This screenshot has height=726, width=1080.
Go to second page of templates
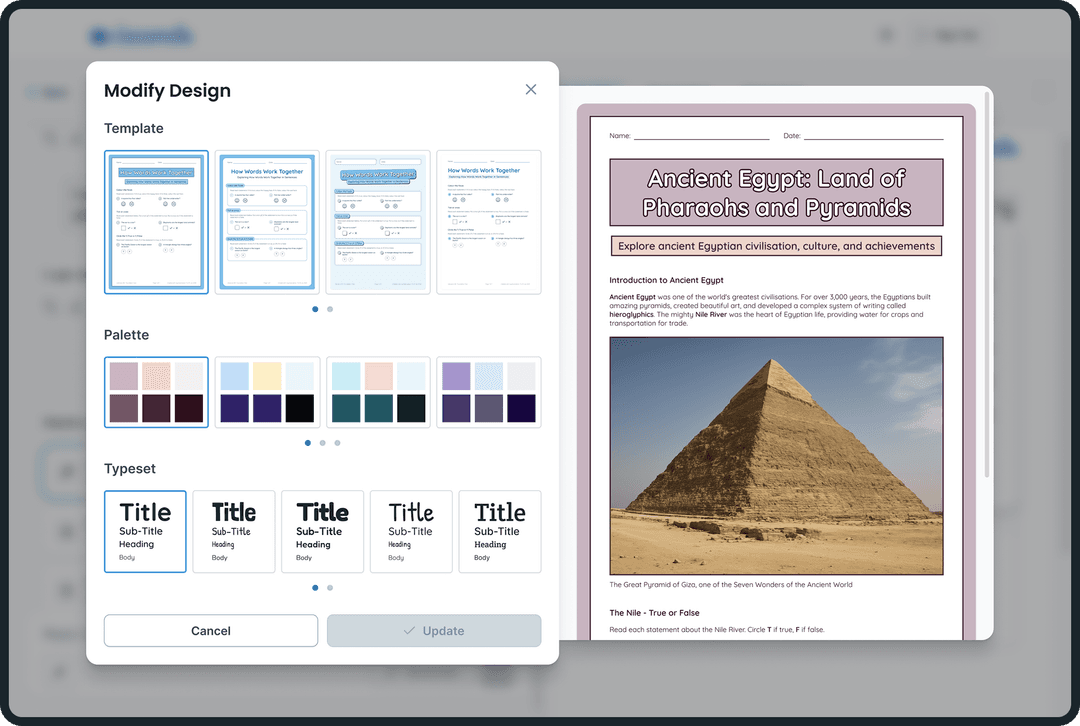[x=330, y=309]
